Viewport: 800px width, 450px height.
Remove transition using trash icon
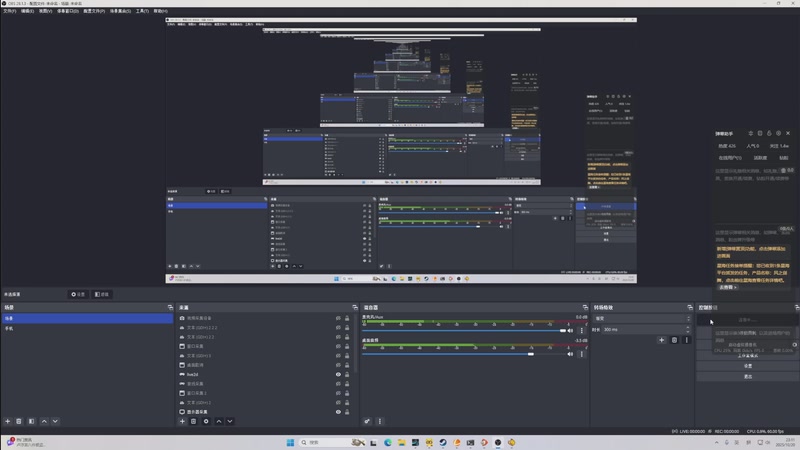click(x=674, y=340)
